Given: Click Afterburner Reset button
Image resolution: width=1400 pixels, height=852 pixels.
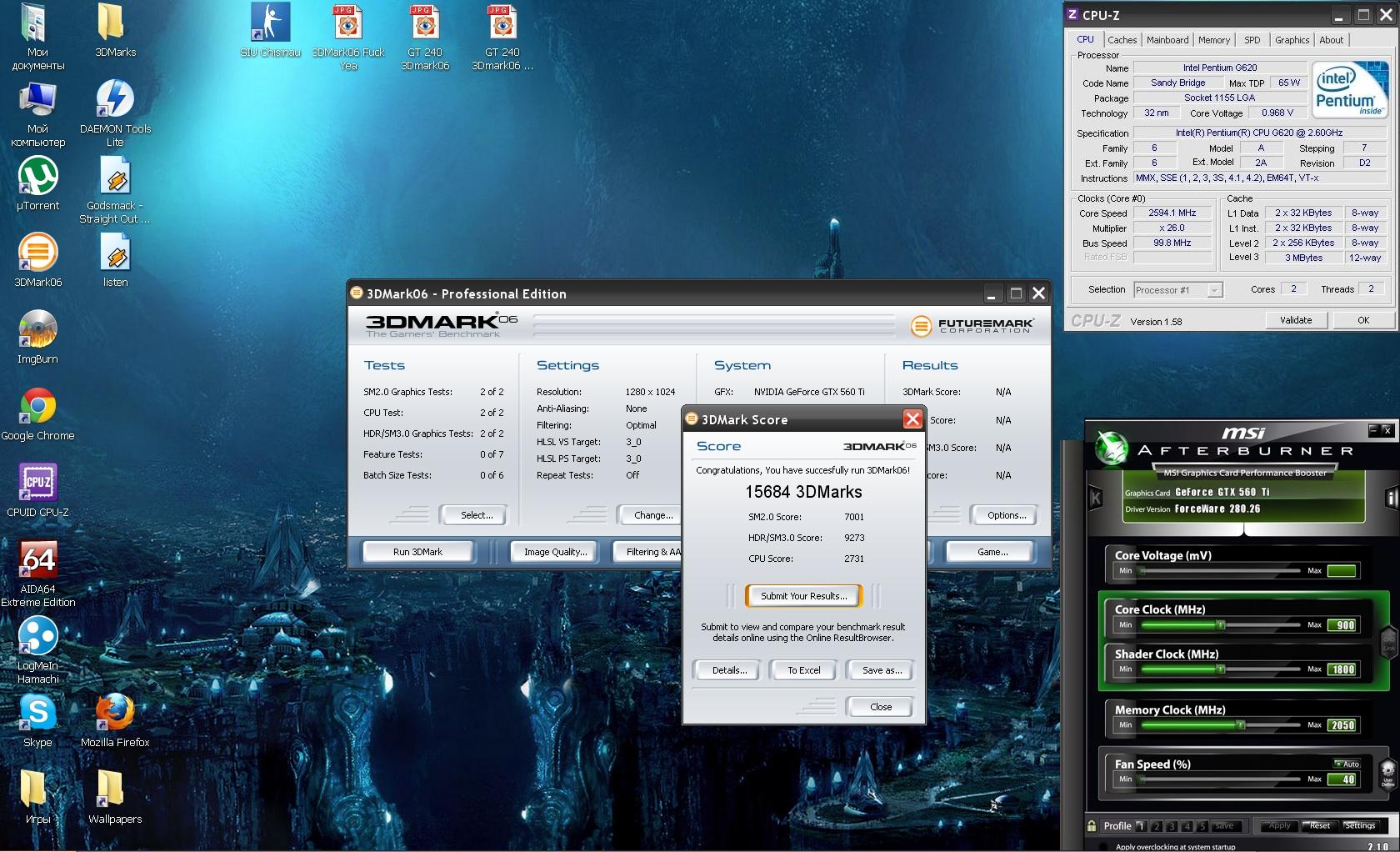Looking at the screenshot, I should [1319, 826].
